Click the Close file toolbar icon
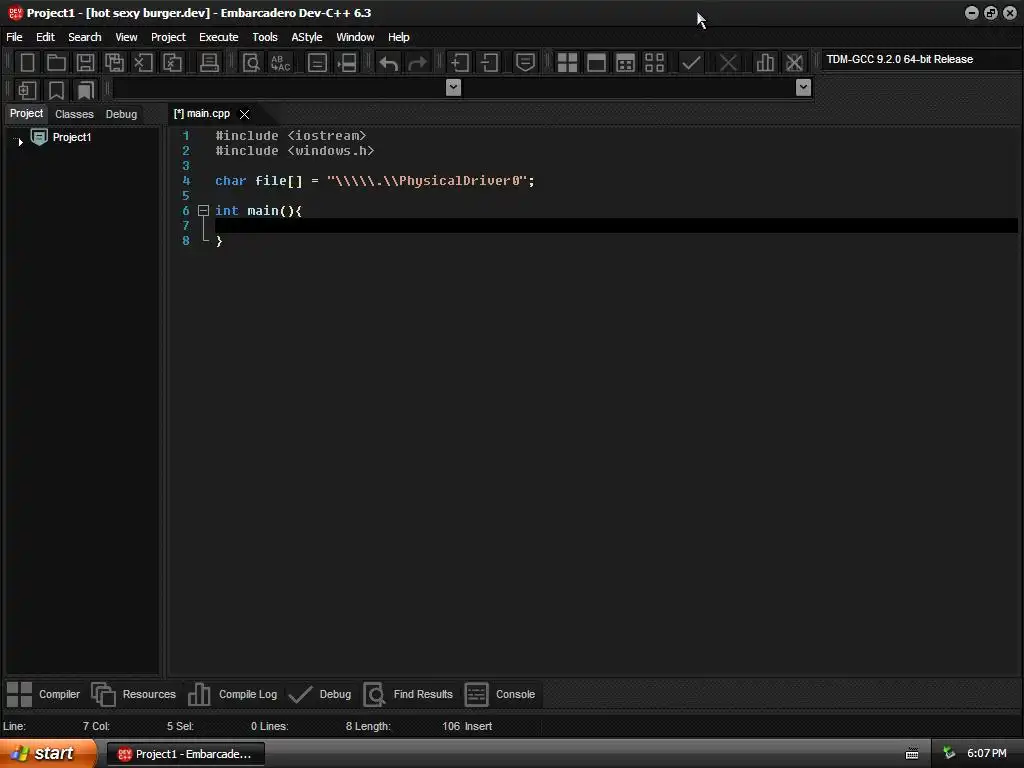Screen dimensions: 1024x768 [143, 63]
